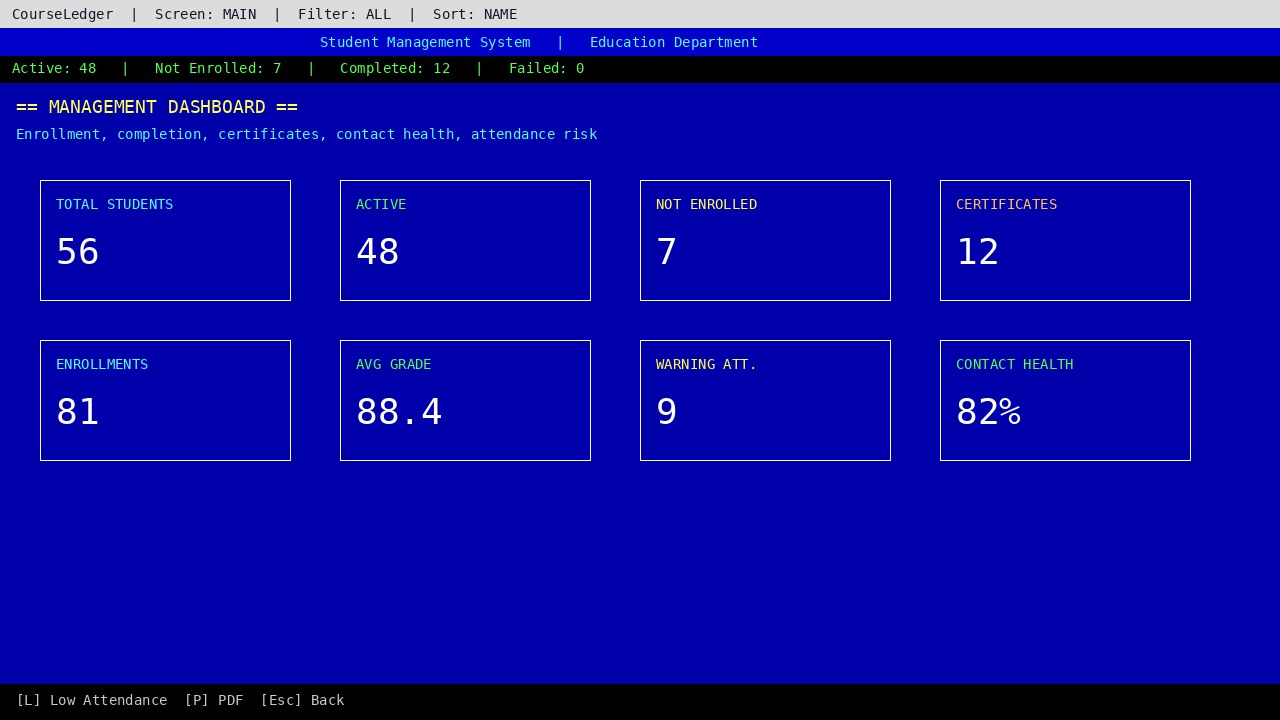Click 'Not Enrolled: 7' status entry
This screenshot has width=1280, height=720.
pos(218,68)
